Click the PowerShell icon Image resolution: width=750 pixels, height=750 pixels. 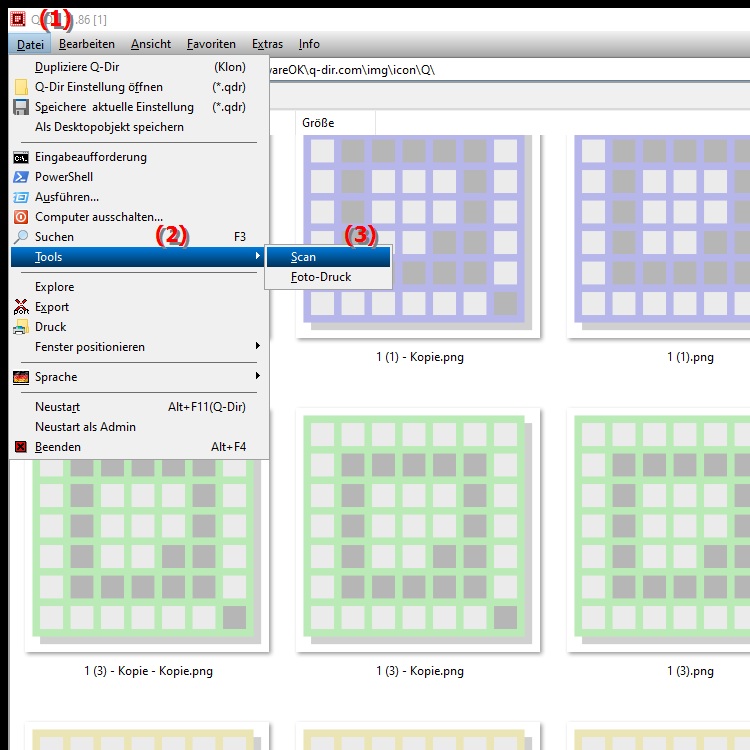(21, 177)
